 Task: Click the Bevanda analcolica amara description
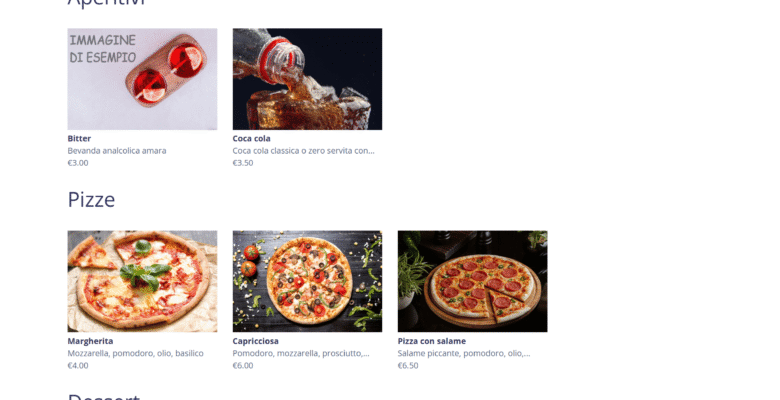click(117, 150)
